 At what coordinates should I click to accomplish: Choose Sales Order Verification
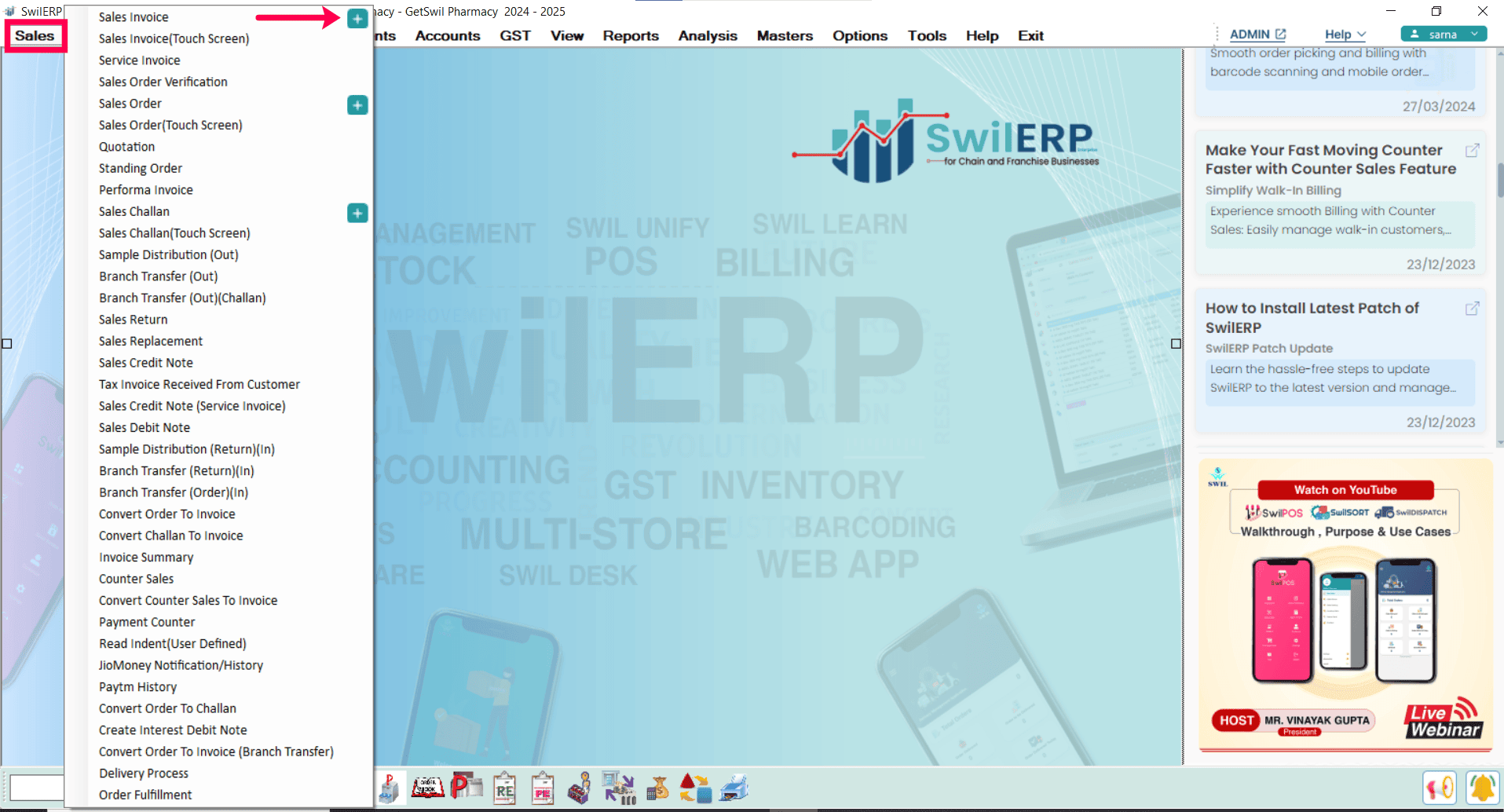(163, 82)
